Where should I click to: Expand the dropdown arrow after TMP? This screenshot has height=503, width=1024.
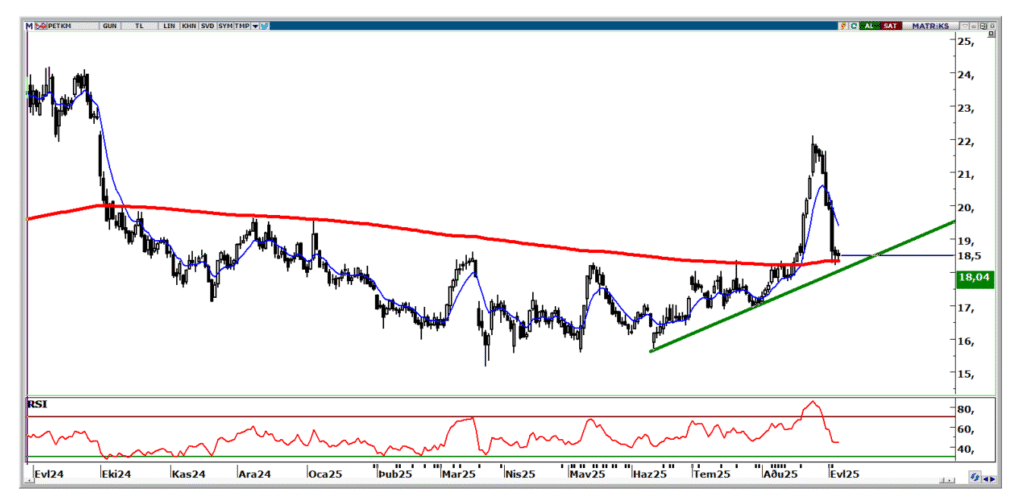click(255, 26)
